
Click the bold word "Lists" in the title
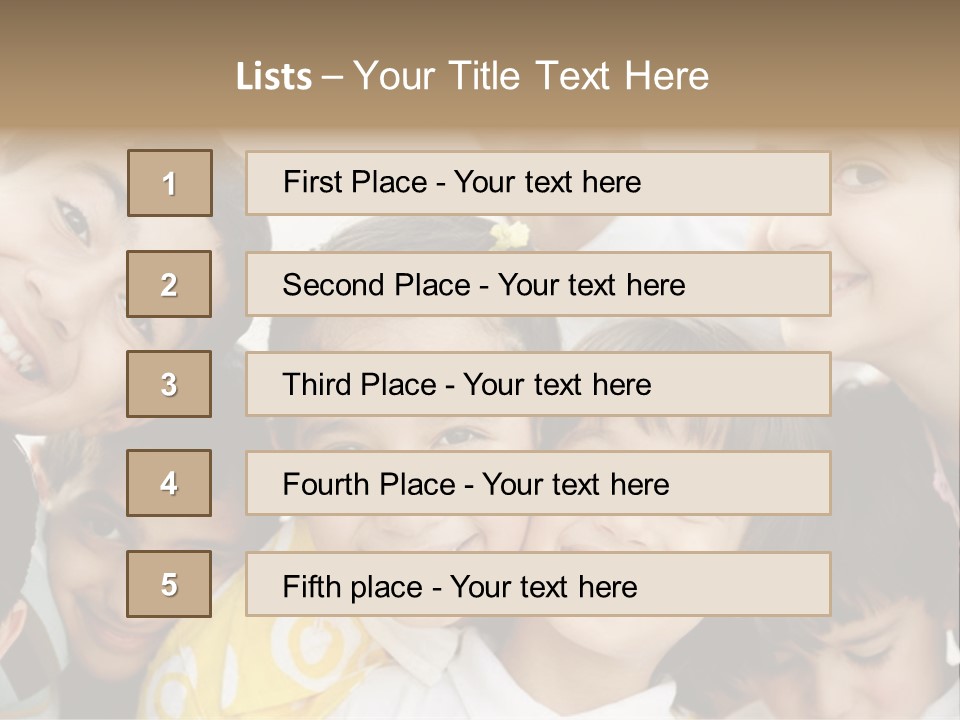273,77
